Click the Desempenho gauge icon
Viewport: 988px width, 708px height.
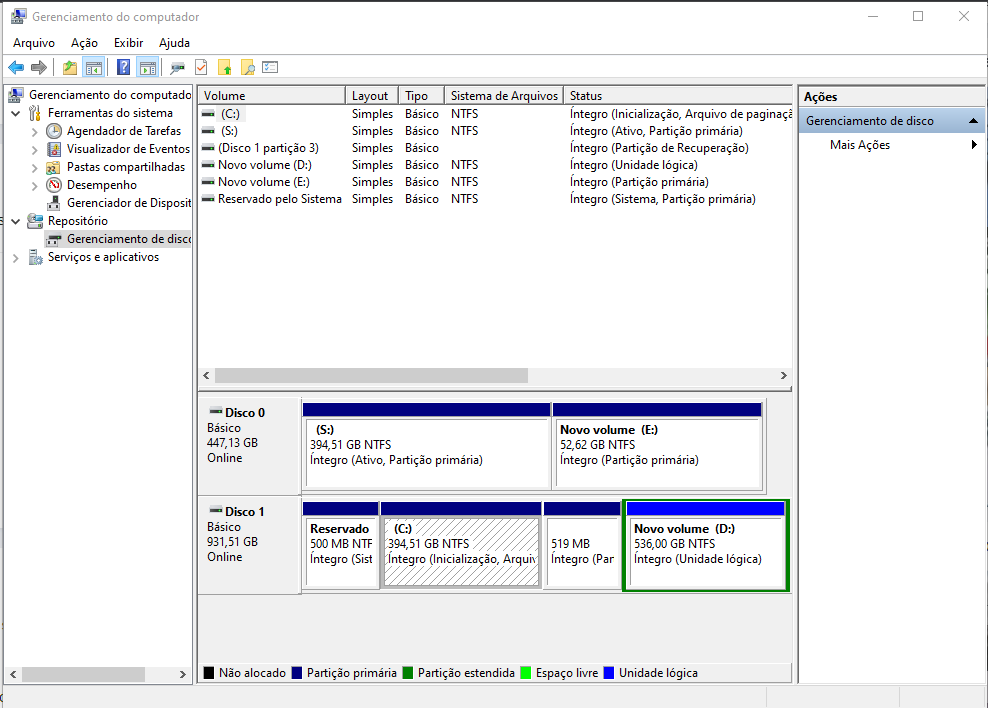tap(54, 185)
